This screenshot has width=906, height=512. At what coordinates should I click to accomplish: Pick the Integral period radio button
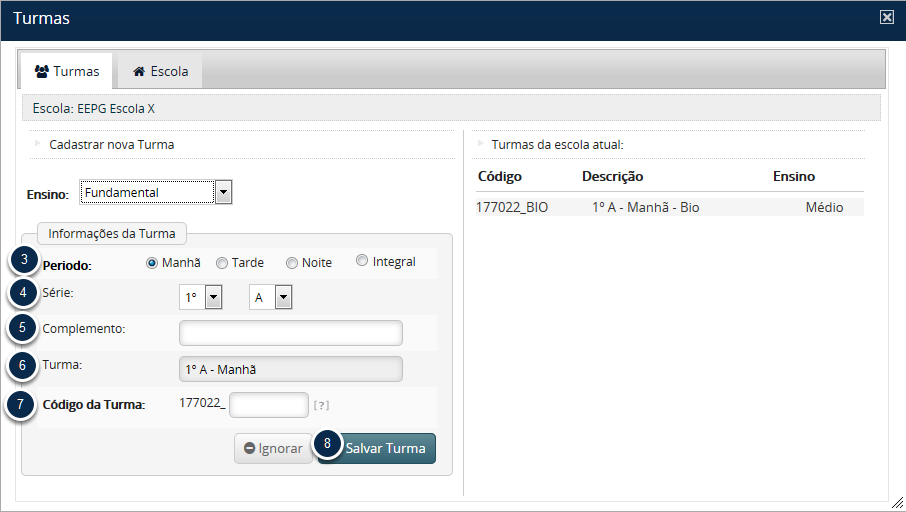[x=362, y=262]
